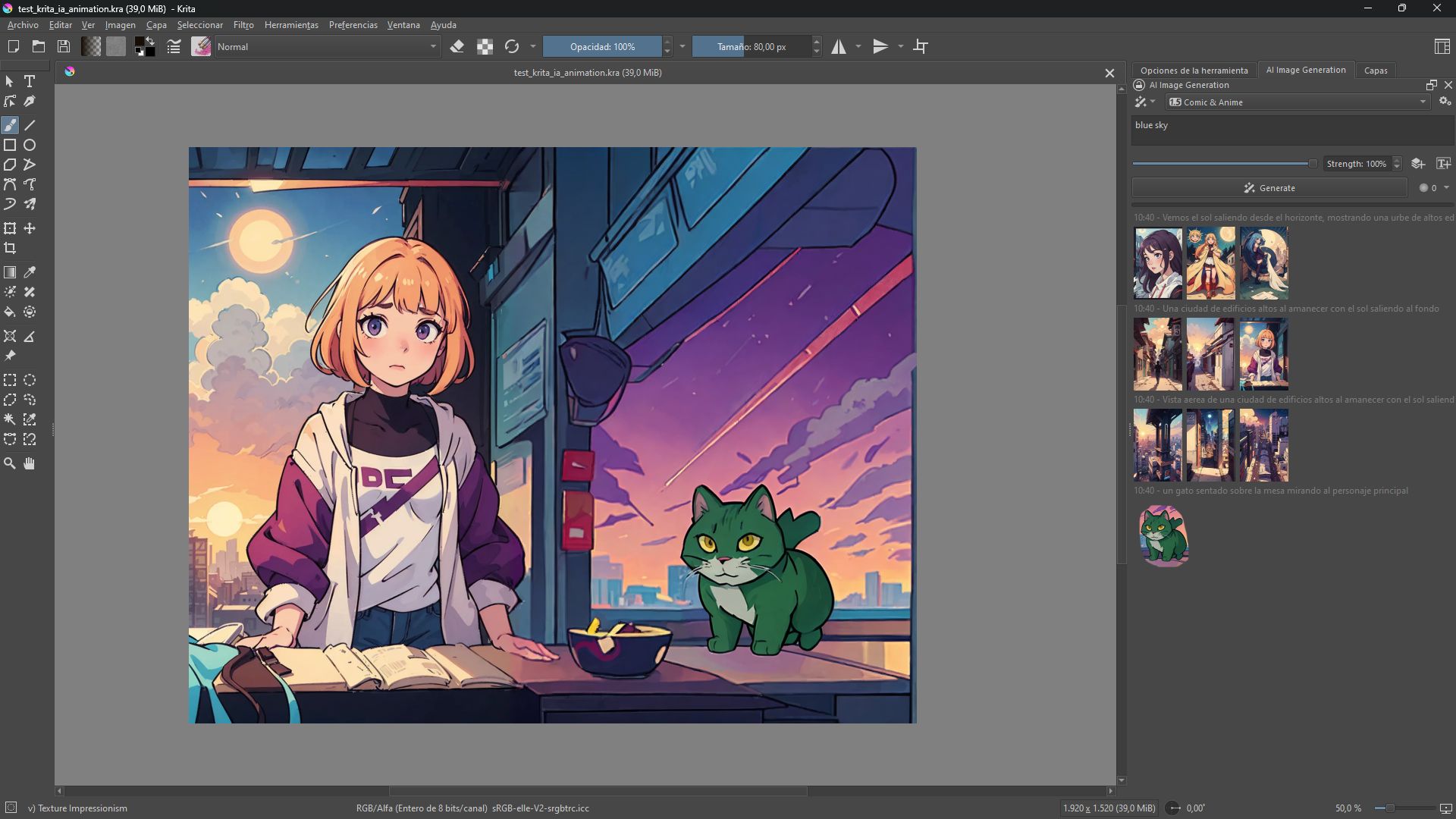Select the Multibrush tool
Image resolution: width=1456 pixels, height=819 pixels.
click(x=30, y=204)
